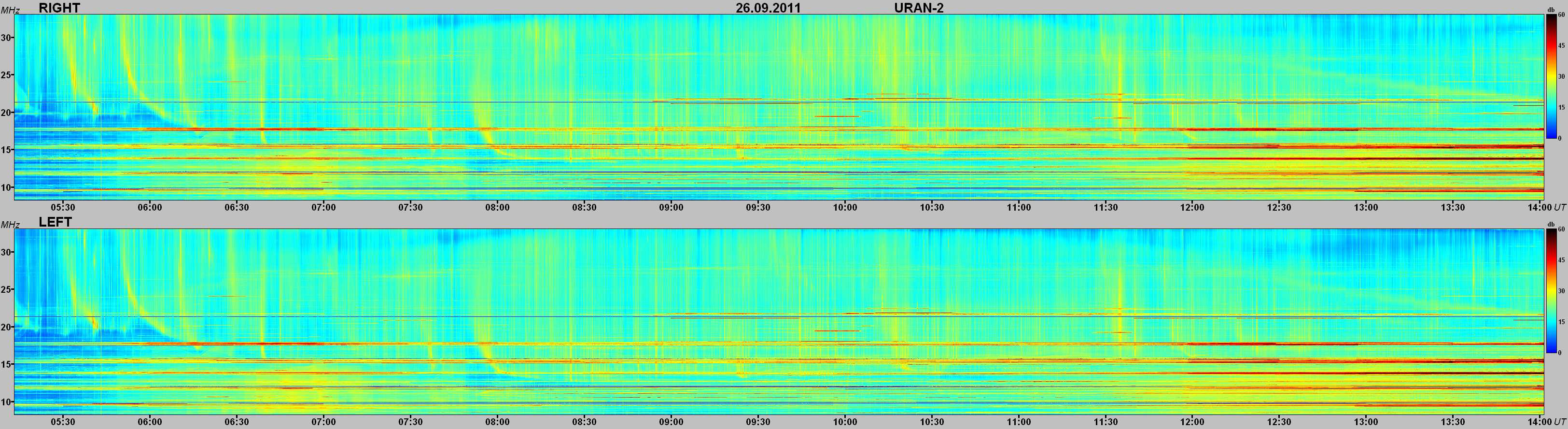Click the 26.09.2011 date title
Screen dimensions: 1568x429
(768, 8)
